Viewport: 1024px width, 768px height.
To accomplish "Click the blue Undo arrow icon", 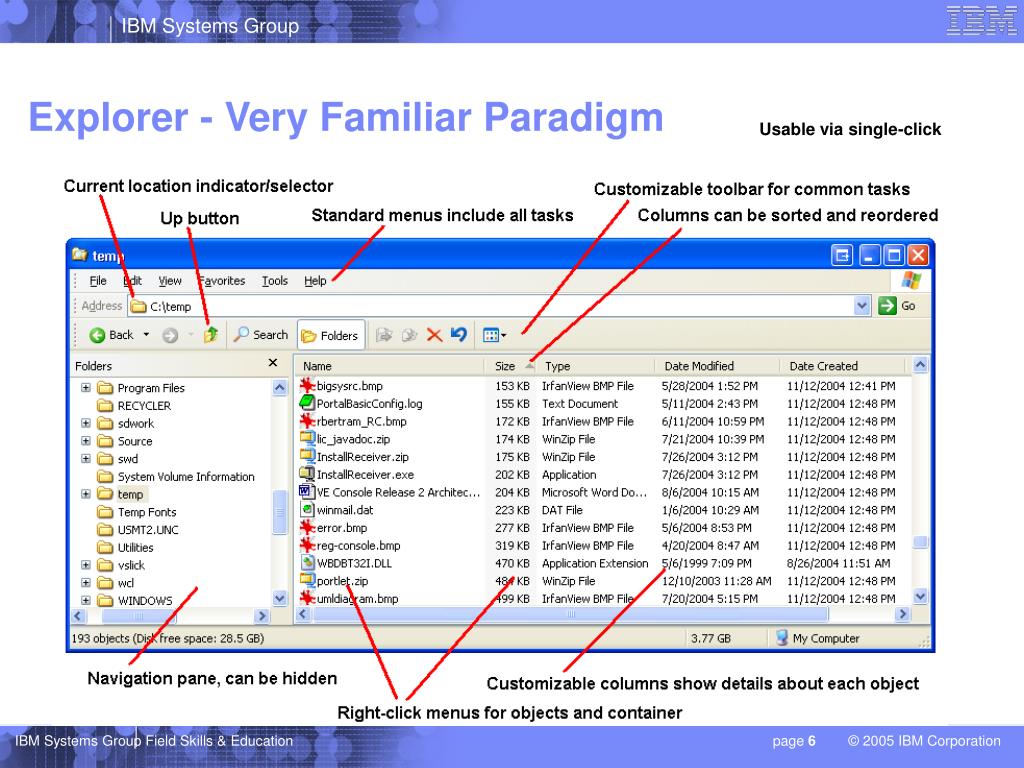I will (459, 334).
